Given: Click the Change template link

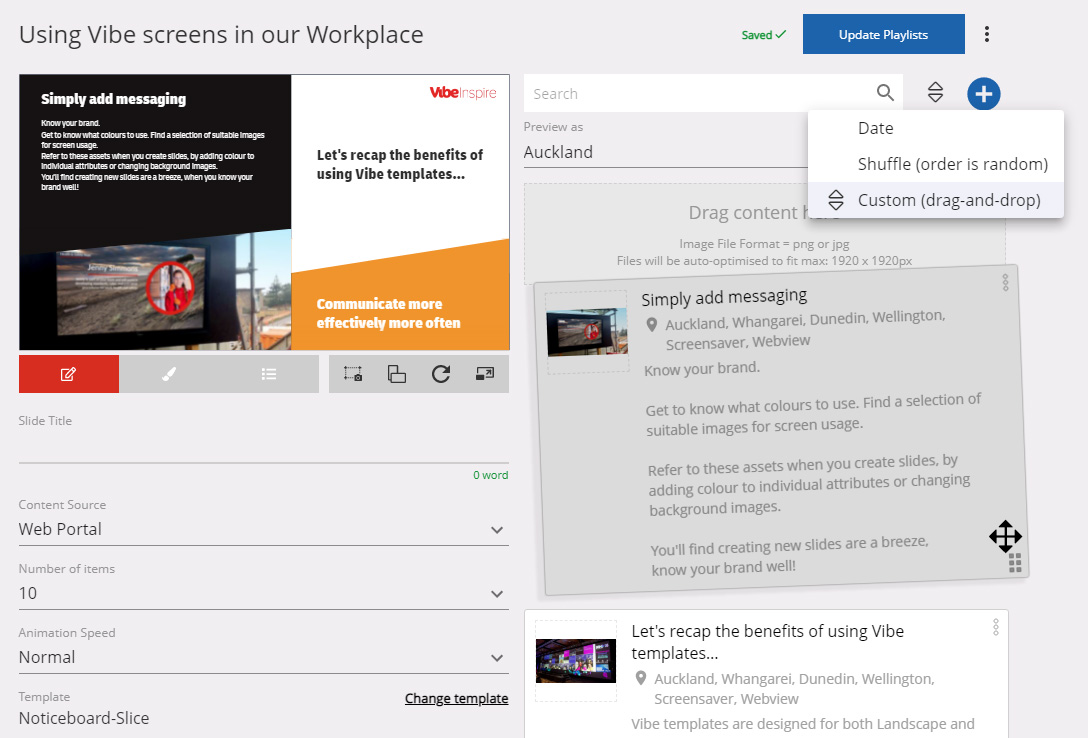Looking at the screenshot, I should pyautogui.click(x=456, y=699).
